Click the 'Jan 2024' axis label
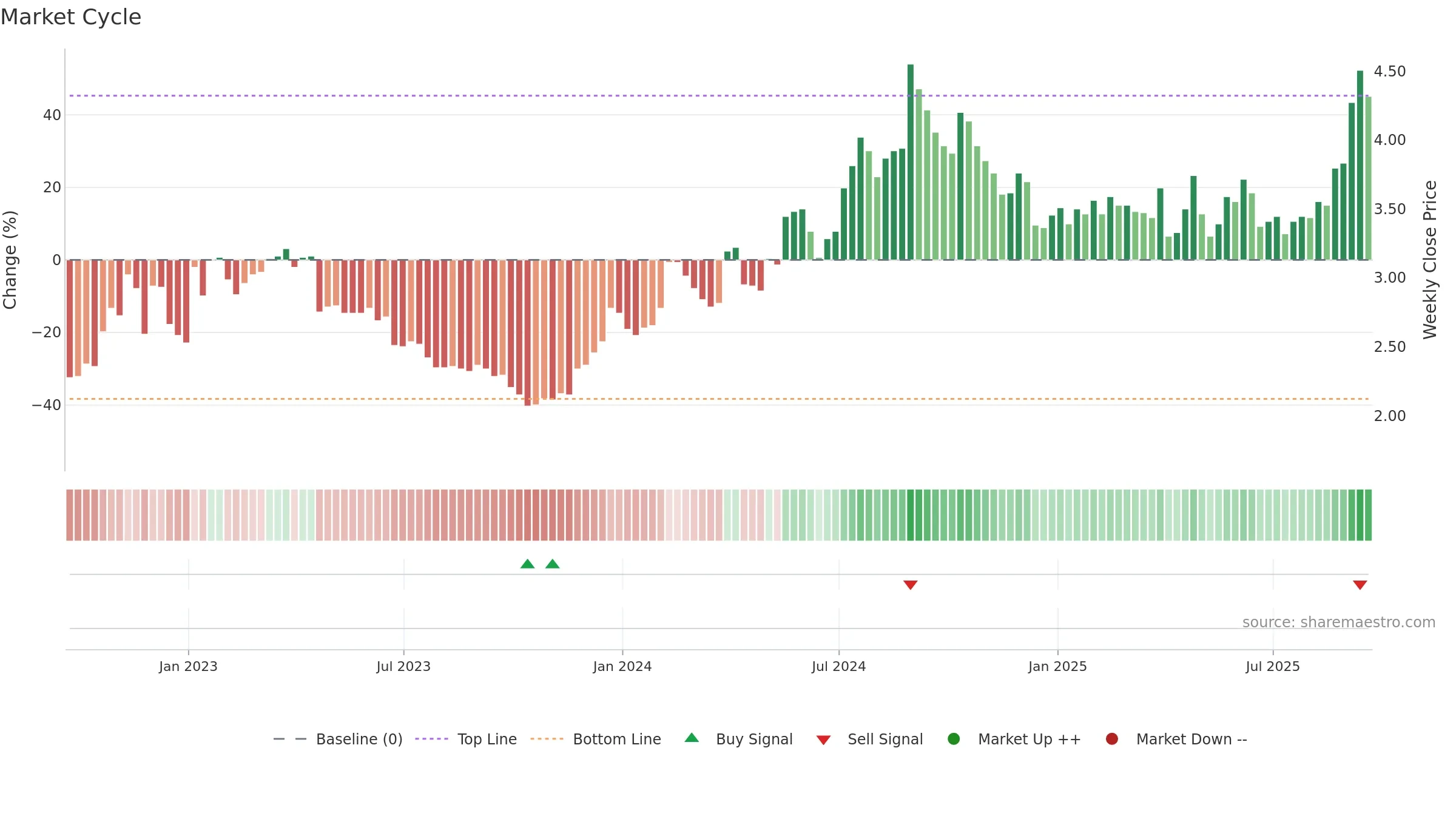Screen dimensions: 1456x819 (x=622, y=667)
